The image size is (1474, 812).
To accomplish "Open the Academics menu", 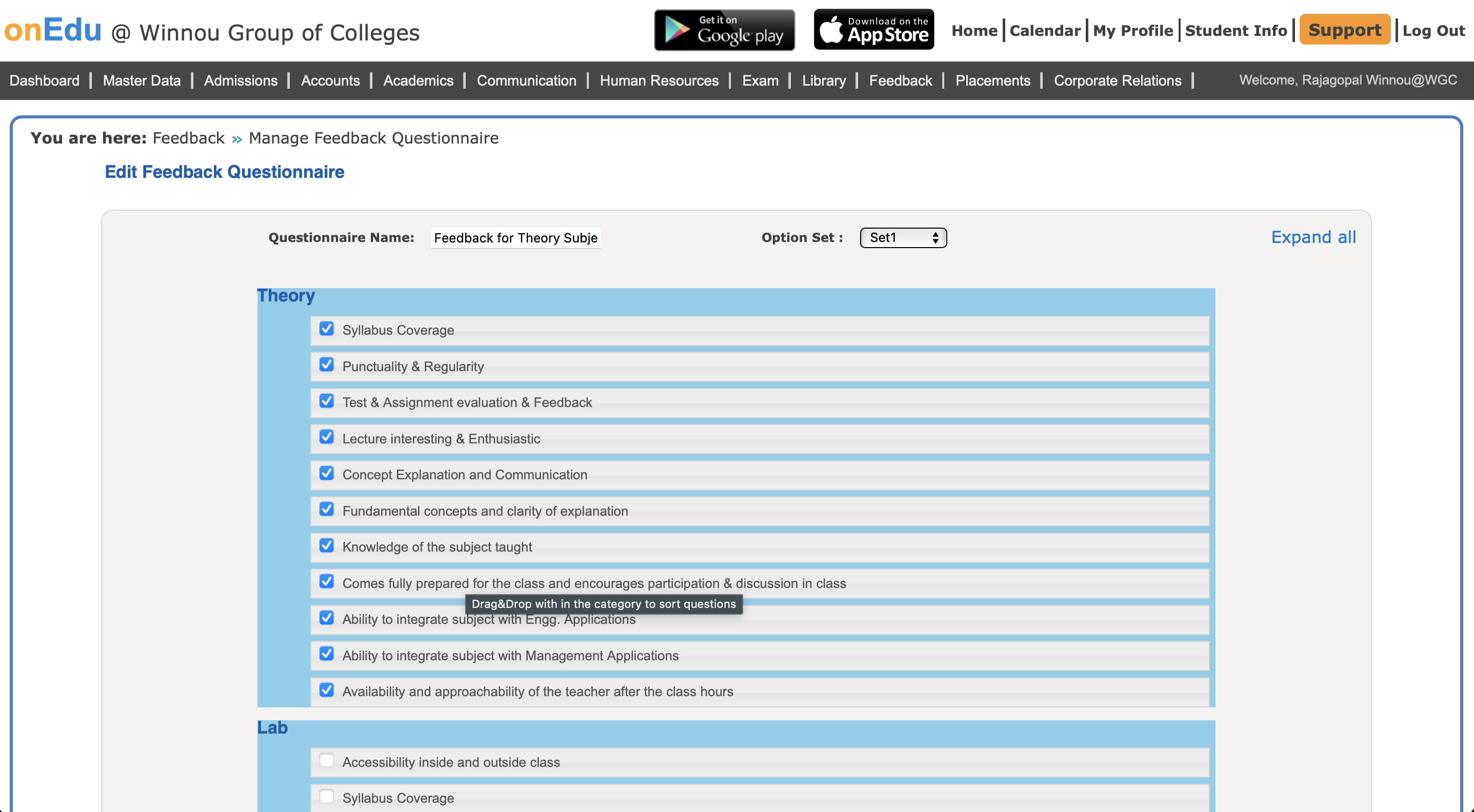I will (x=417, y=80).
